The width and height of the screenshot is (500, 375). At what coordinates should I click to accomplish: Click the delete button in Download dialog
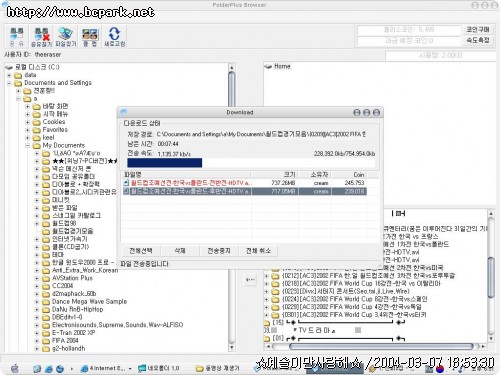tap(180, 251)
